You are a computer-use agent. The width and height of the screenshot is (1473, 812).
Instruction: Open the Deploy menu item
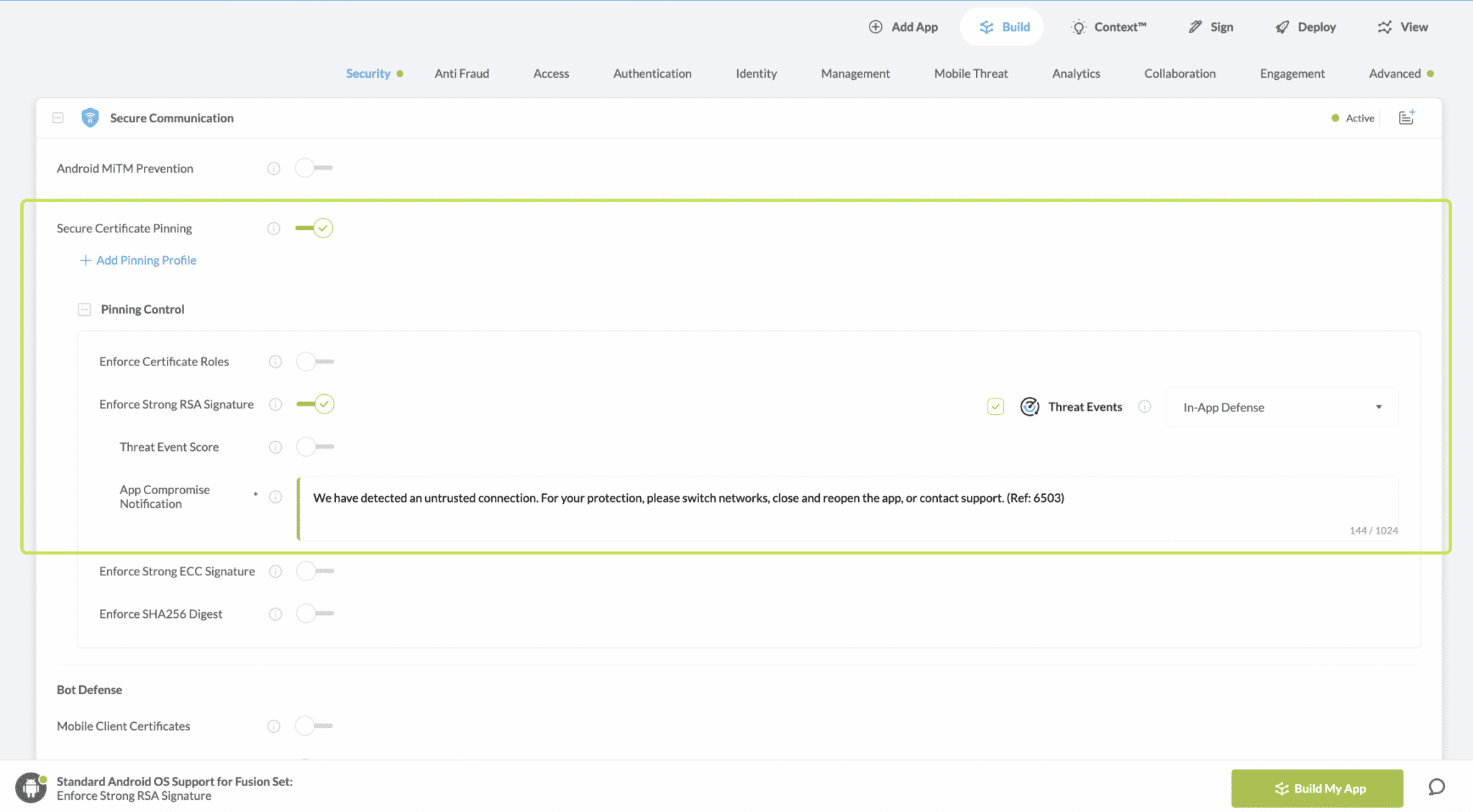(x=1305, y=27)
